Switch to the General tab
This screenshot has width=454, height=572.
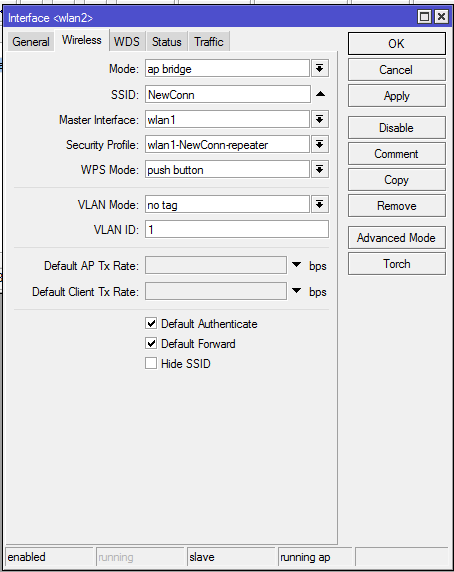(x=31, y=42)
